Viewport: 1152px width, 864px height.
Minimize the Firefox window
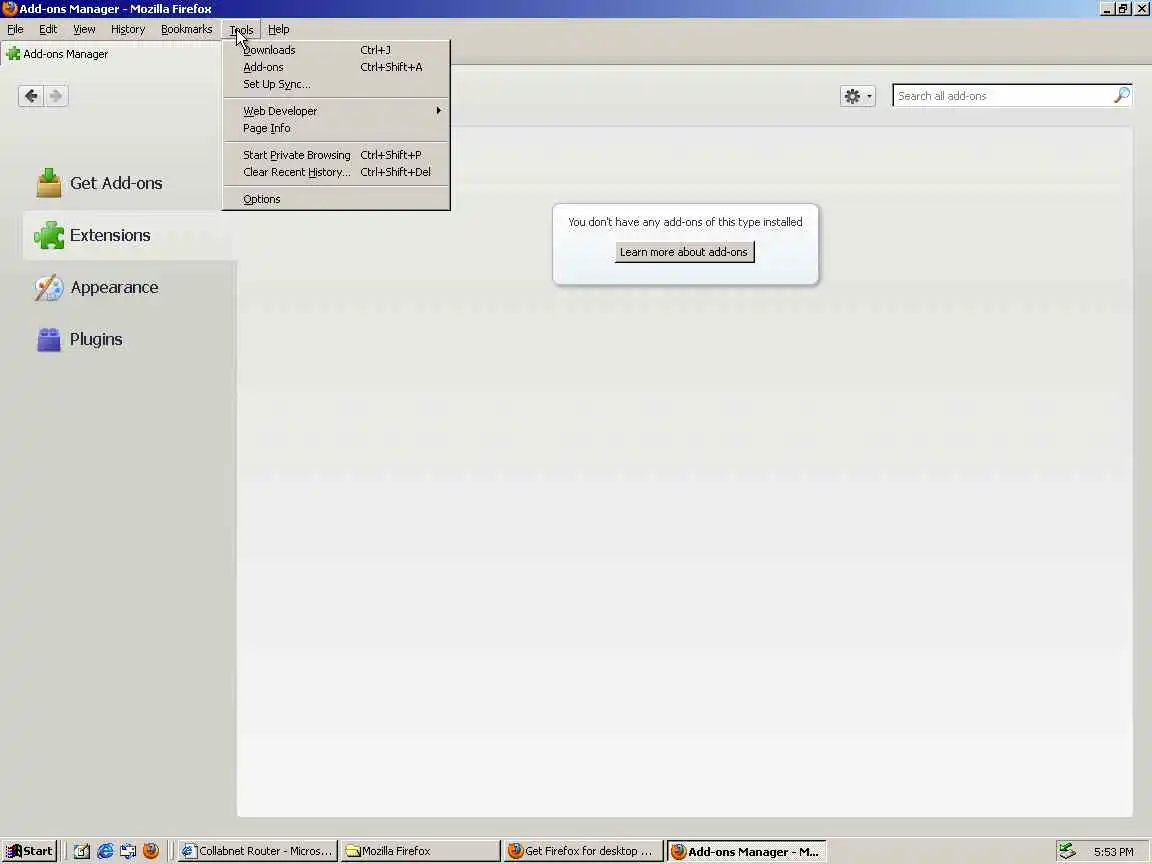[x=1106, y=9]
